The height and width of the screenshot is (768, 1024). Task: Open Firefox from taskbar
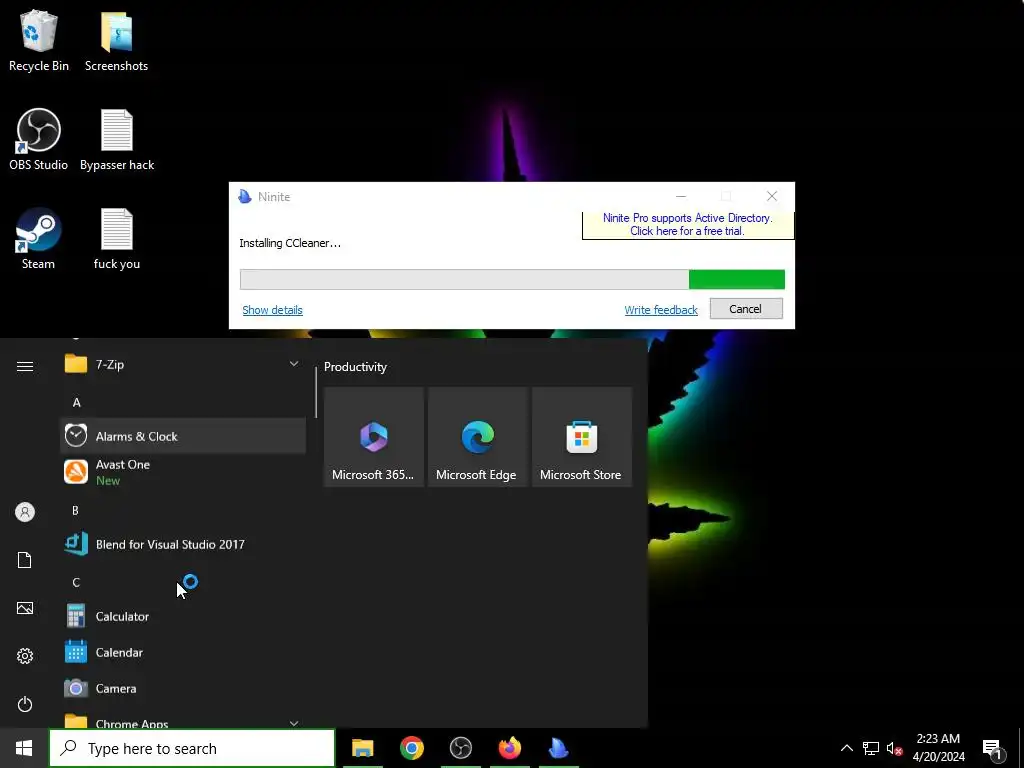pyautogui.click(x=509, y=748)
